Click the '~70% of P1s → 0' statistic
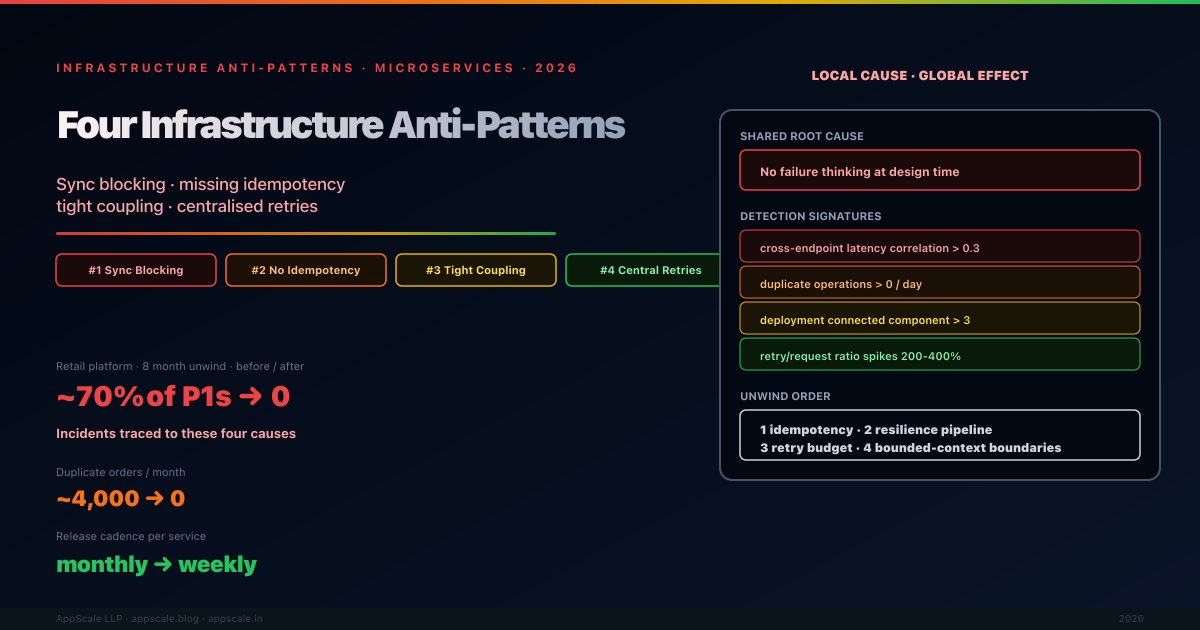The width and height of the screenshot is (1200, 630). tap(173, 397)
